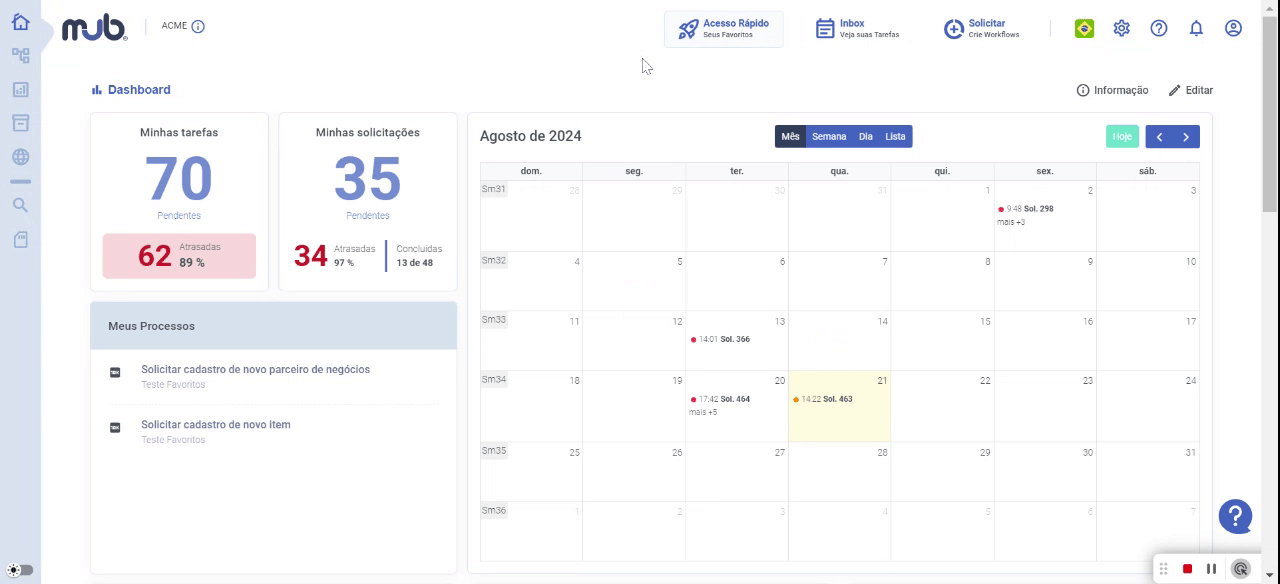Go to the next month in the calendar
The image size is (1280, 584).
(1186, 137)
